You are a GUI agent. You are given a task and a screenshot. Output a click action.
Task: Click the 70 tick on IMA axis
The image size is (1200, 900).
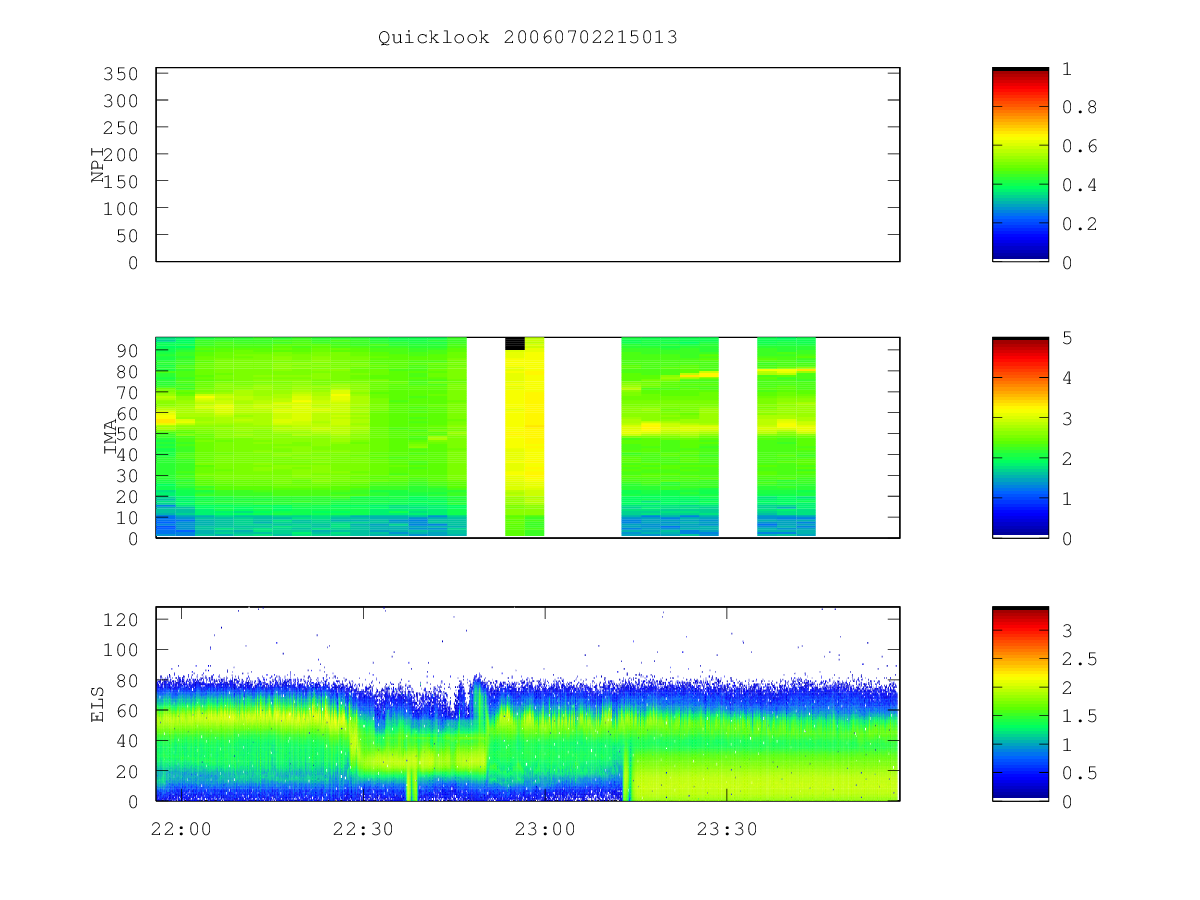point(127,392)
